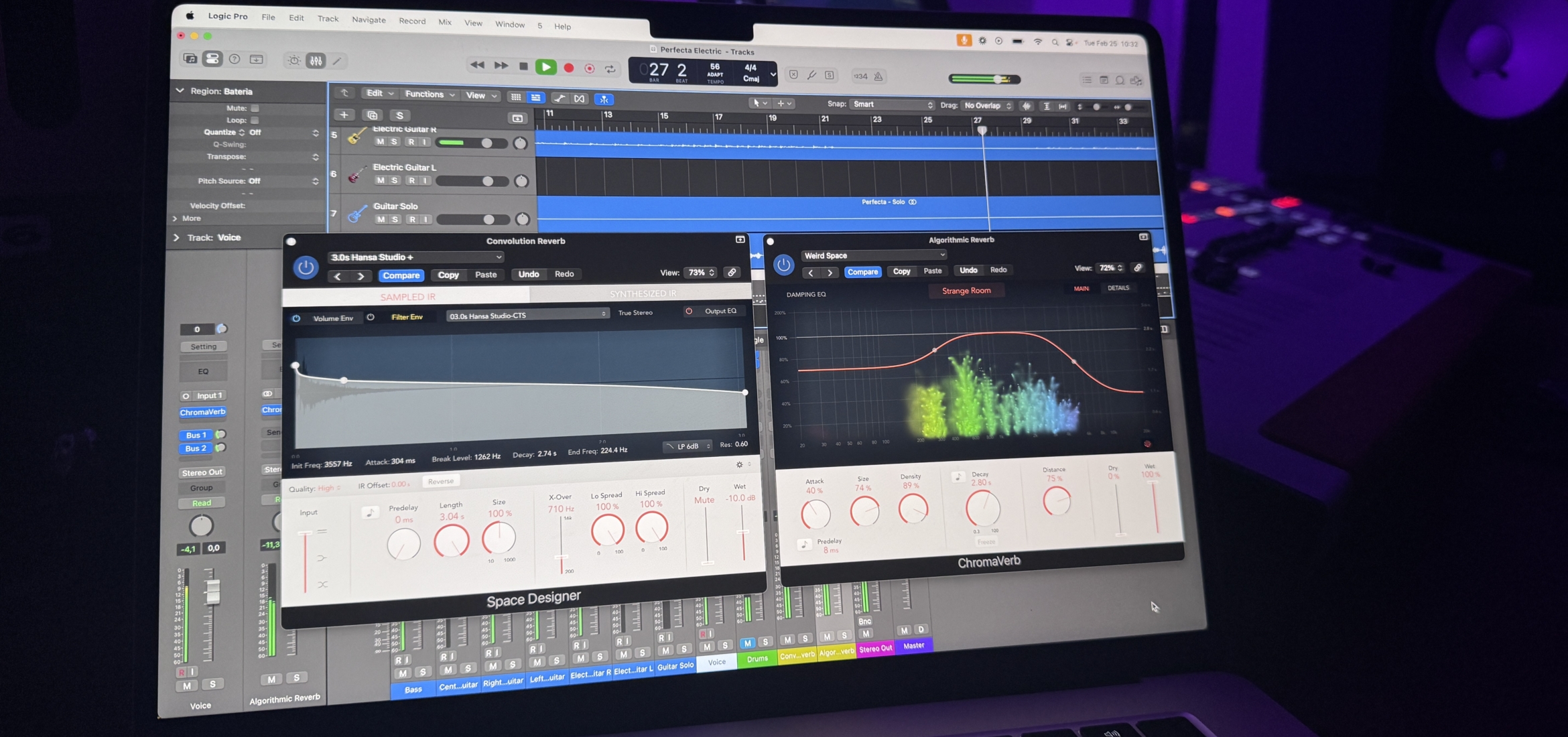Click the Apple Loops browser icon

click(1120, 80)
